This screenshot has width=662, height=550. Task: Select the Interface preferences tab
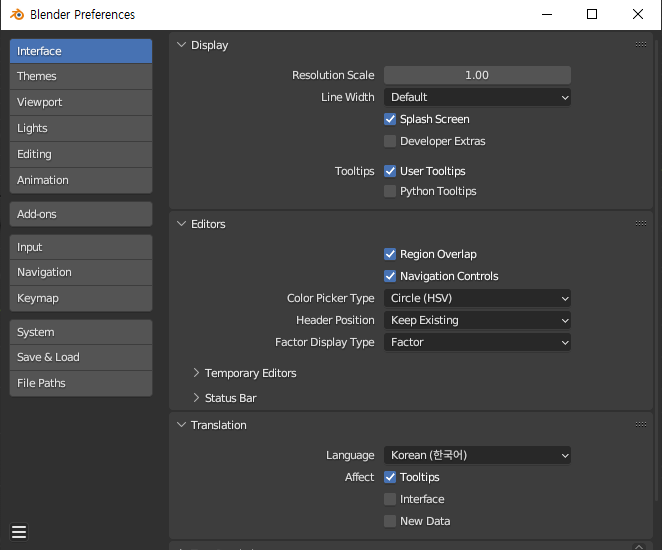tap(81, 51)
